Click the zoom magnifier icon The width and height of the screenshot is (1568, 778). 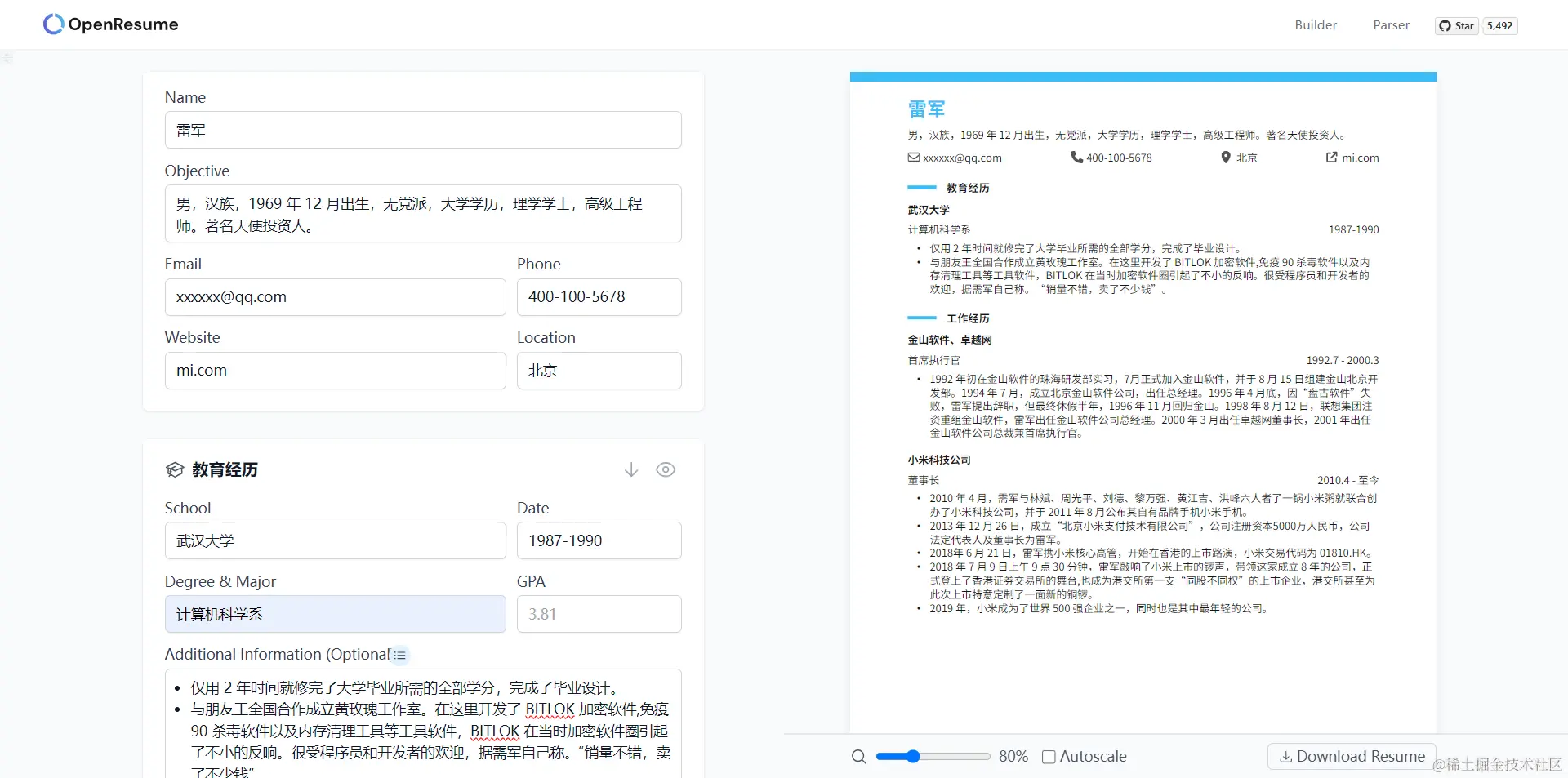point(858,757)
